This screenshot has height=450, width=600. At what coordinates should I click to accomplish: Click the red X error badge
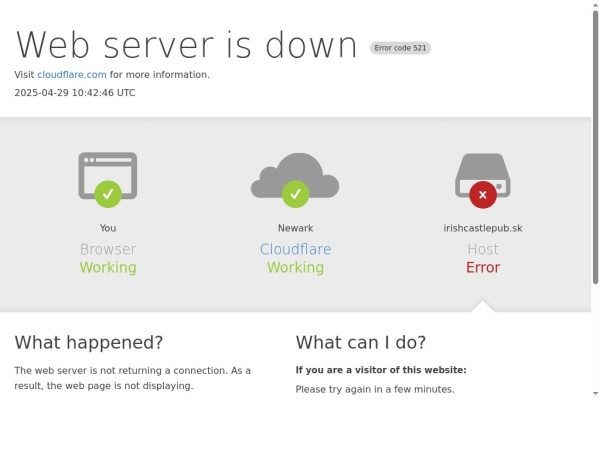[x=483, y=195]
